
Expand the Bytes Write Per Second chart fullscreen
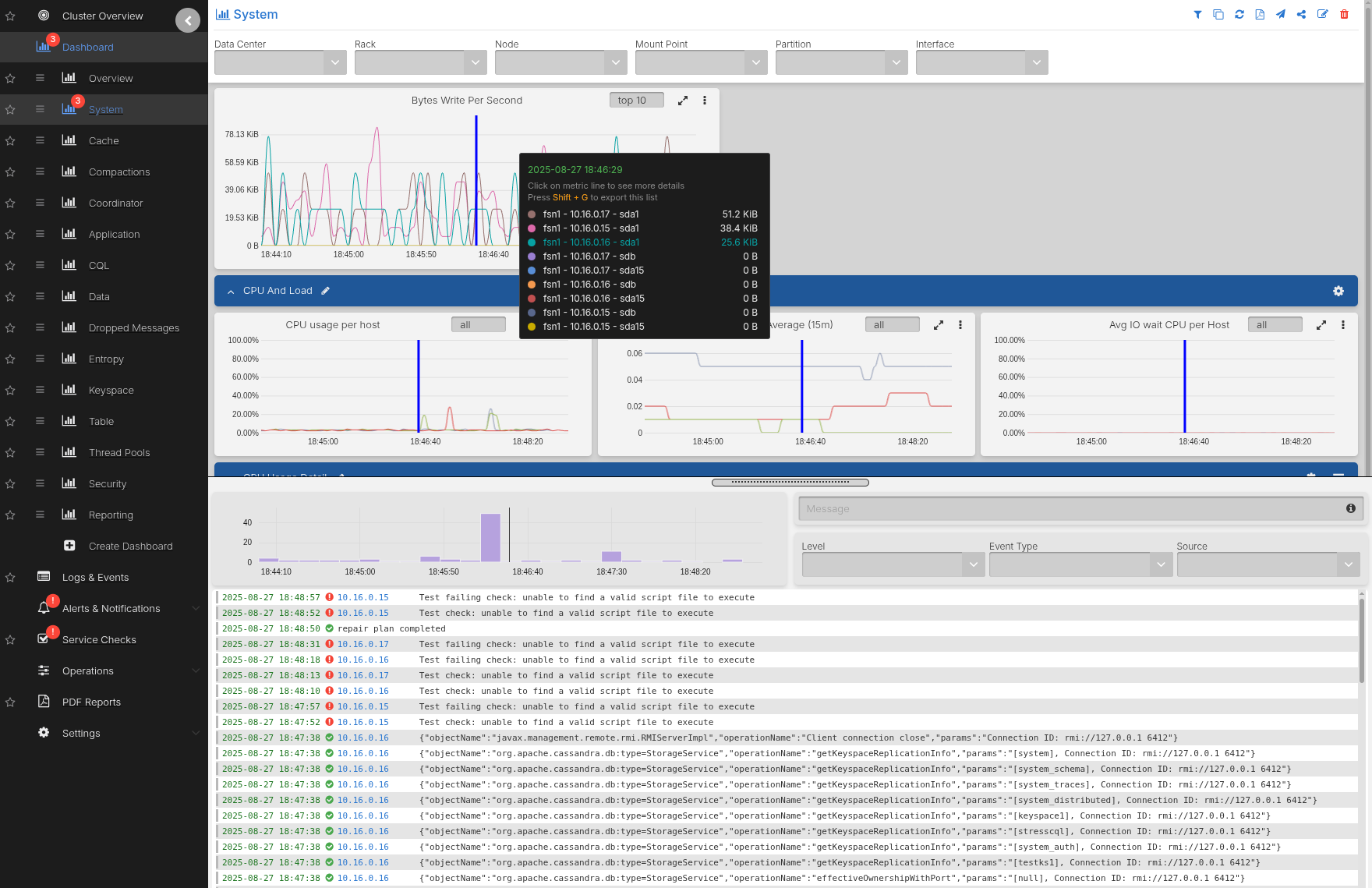click(x=683, y=101)
